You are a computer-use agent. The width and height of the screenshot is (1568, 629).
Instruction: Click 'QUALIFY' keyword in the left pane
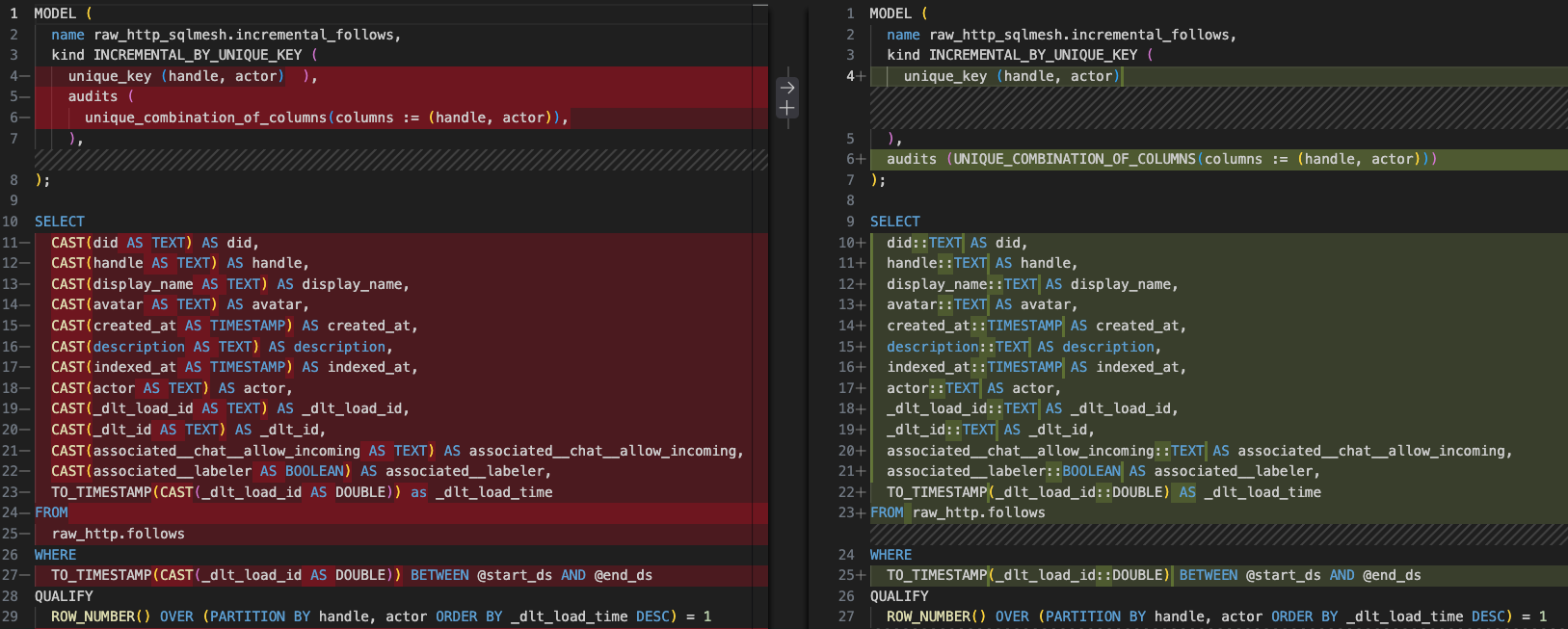tap(64, 596)
